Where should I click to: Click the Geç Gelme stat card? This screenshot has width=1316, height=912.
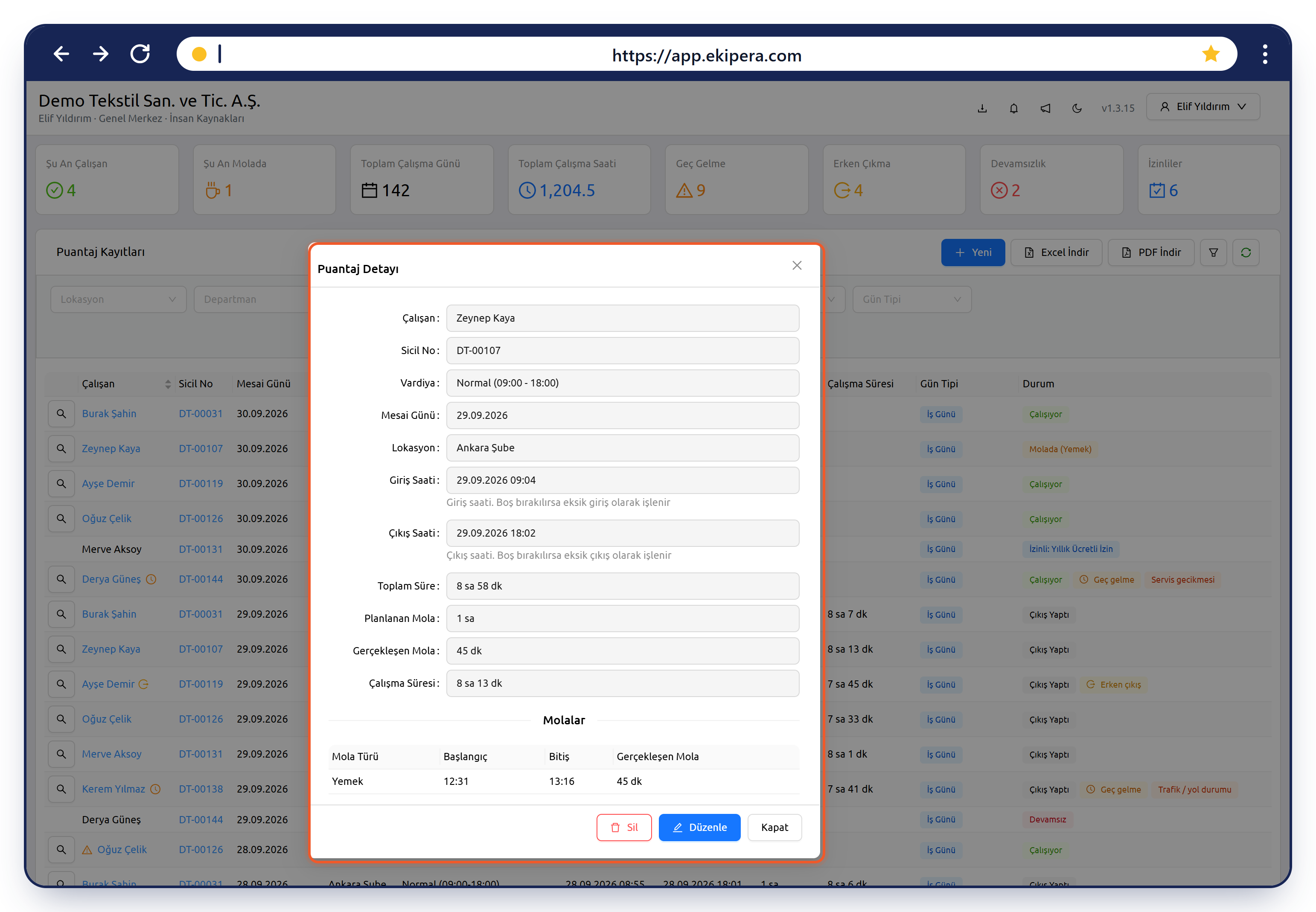[x=737, y=180]
